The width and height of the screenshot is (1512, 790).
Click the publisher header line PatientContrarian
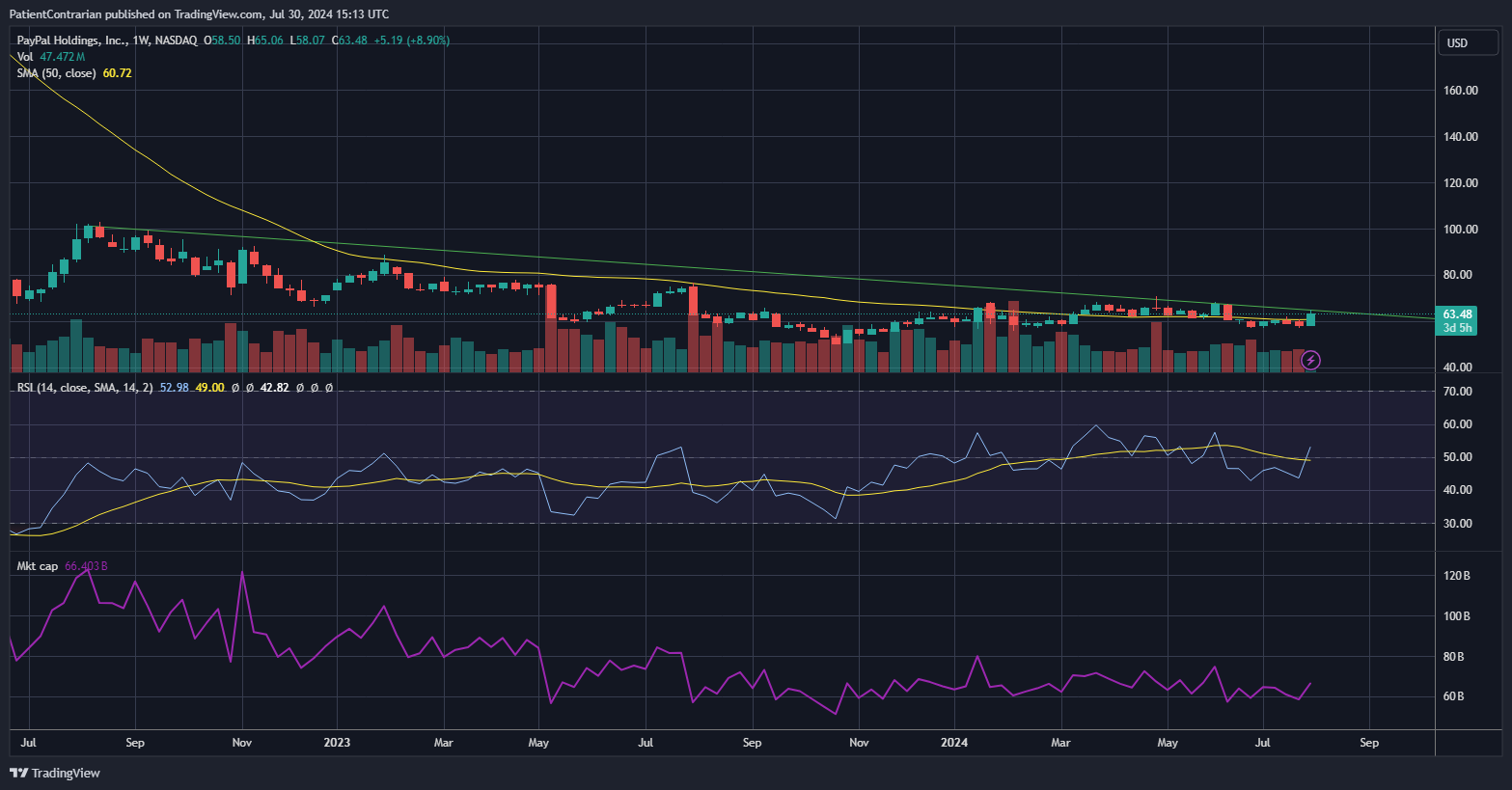(x=199, y=14)
